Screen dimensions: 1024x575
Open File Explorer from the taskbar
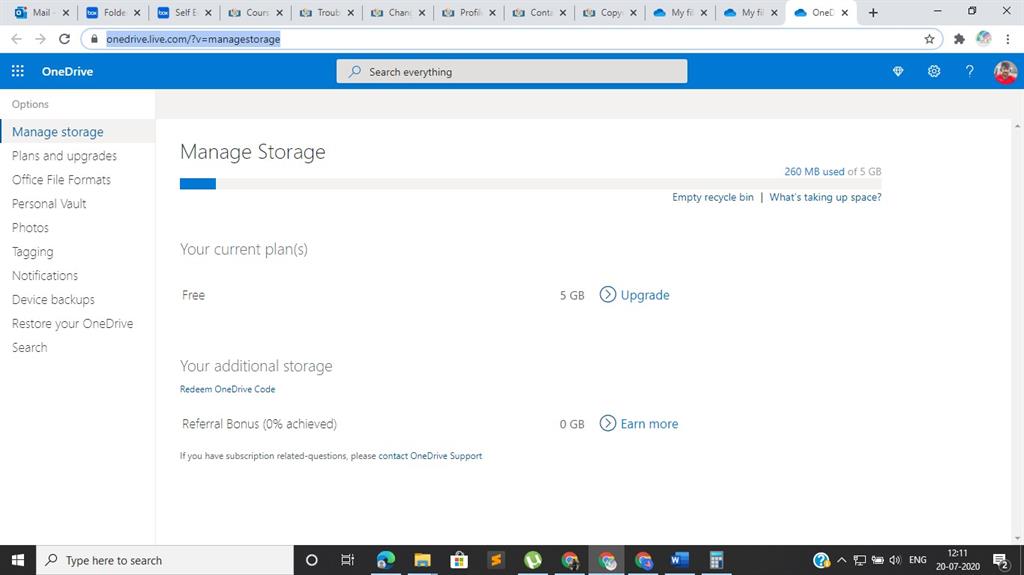(423, 560)
